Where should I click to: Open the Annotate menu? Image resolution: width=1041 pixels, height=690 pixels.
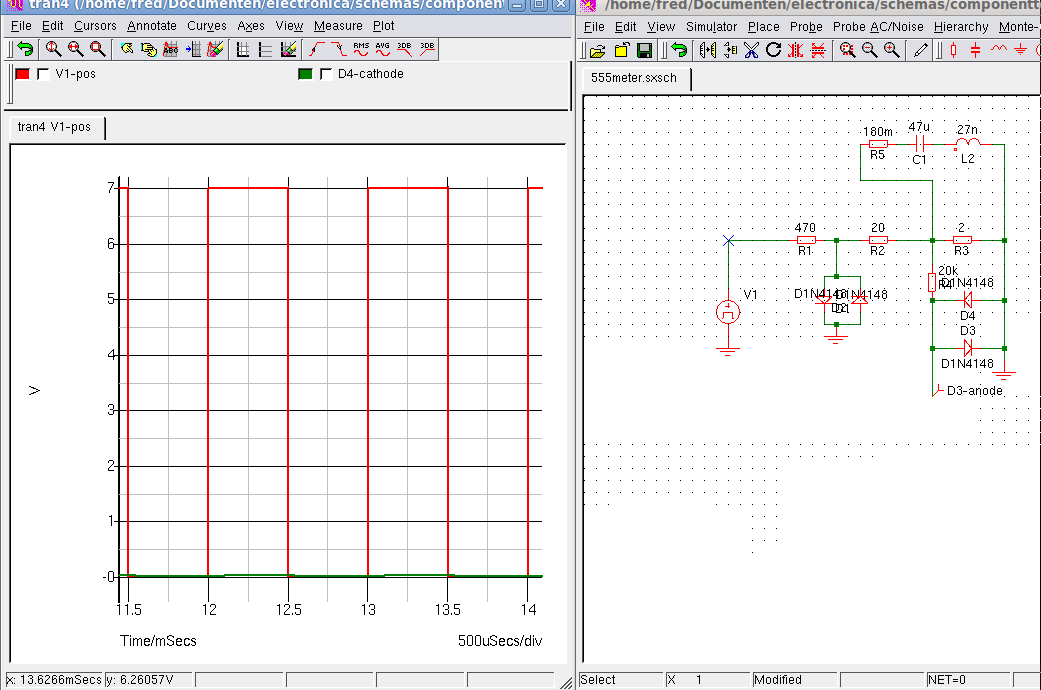point(152,26)
